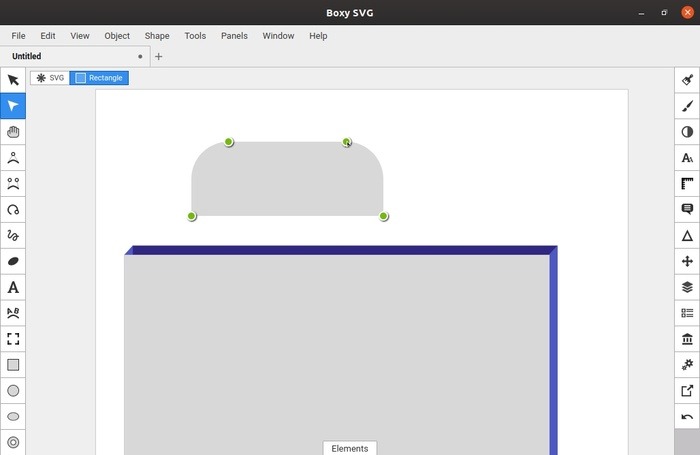Open the Meta comment panel
The image size is (700, 455).
coord(687,209)
